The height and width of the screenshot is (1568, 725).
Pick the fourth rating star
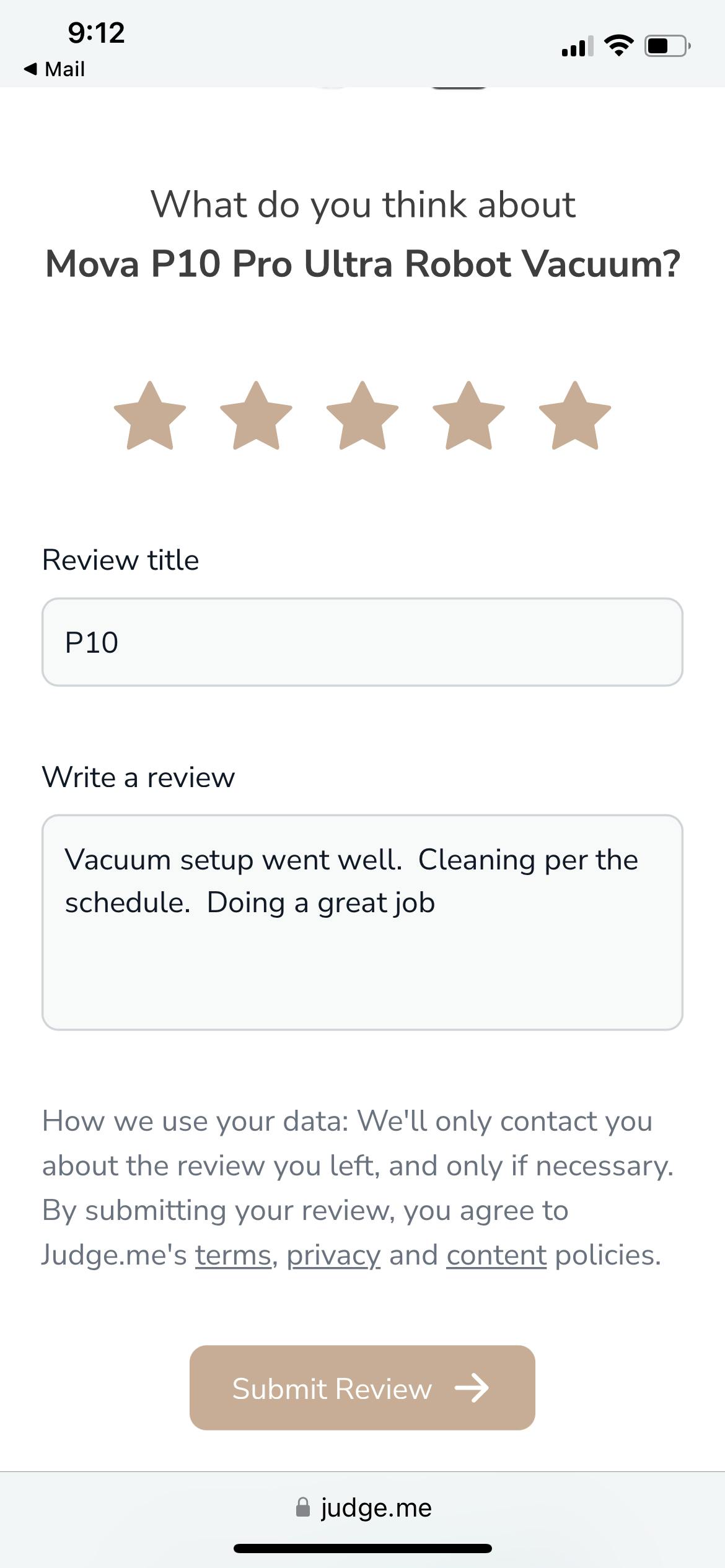(468, 416)
